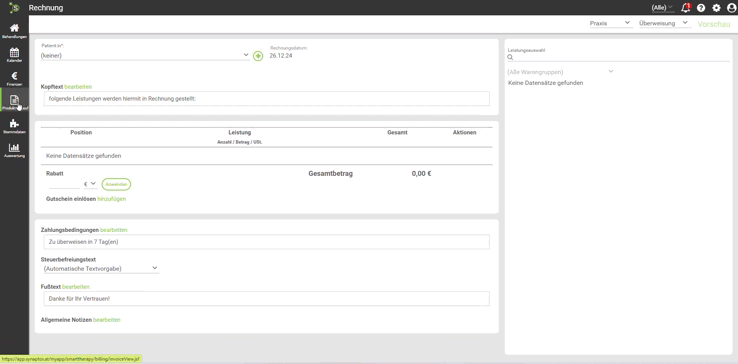
Task: Edit Allgemeine Notizen via bearbeiten link
Action: (x=107, y=320)
